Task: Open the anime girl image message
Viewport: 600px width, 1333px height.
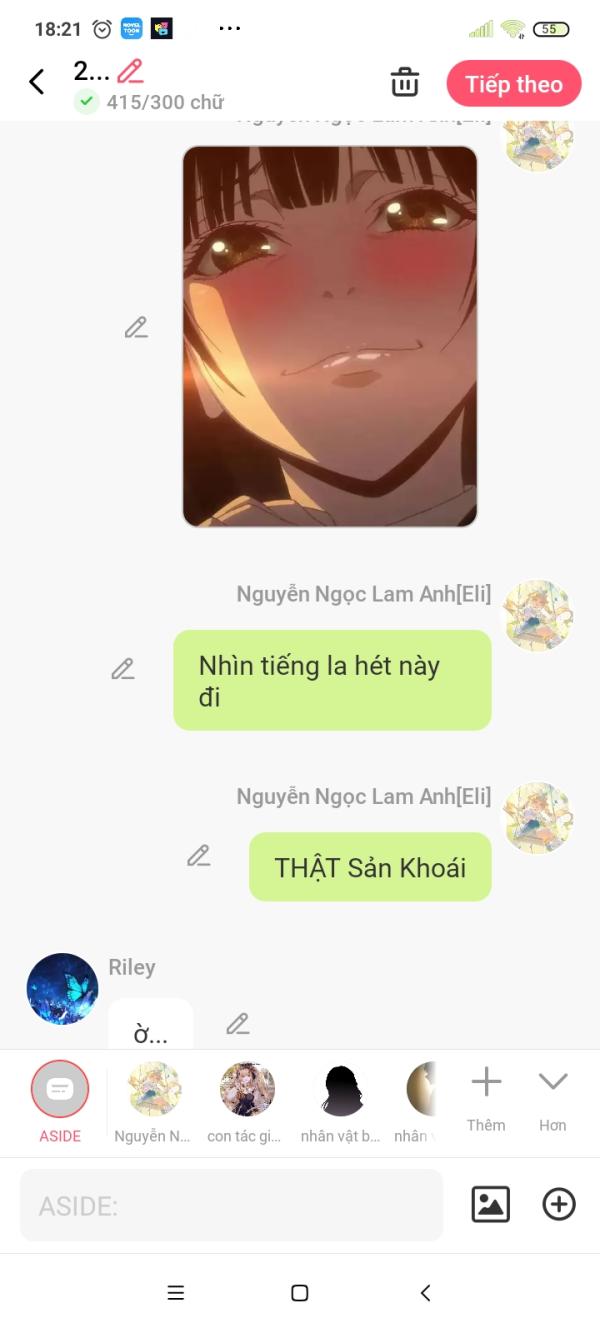Action: tap(330, 337)
